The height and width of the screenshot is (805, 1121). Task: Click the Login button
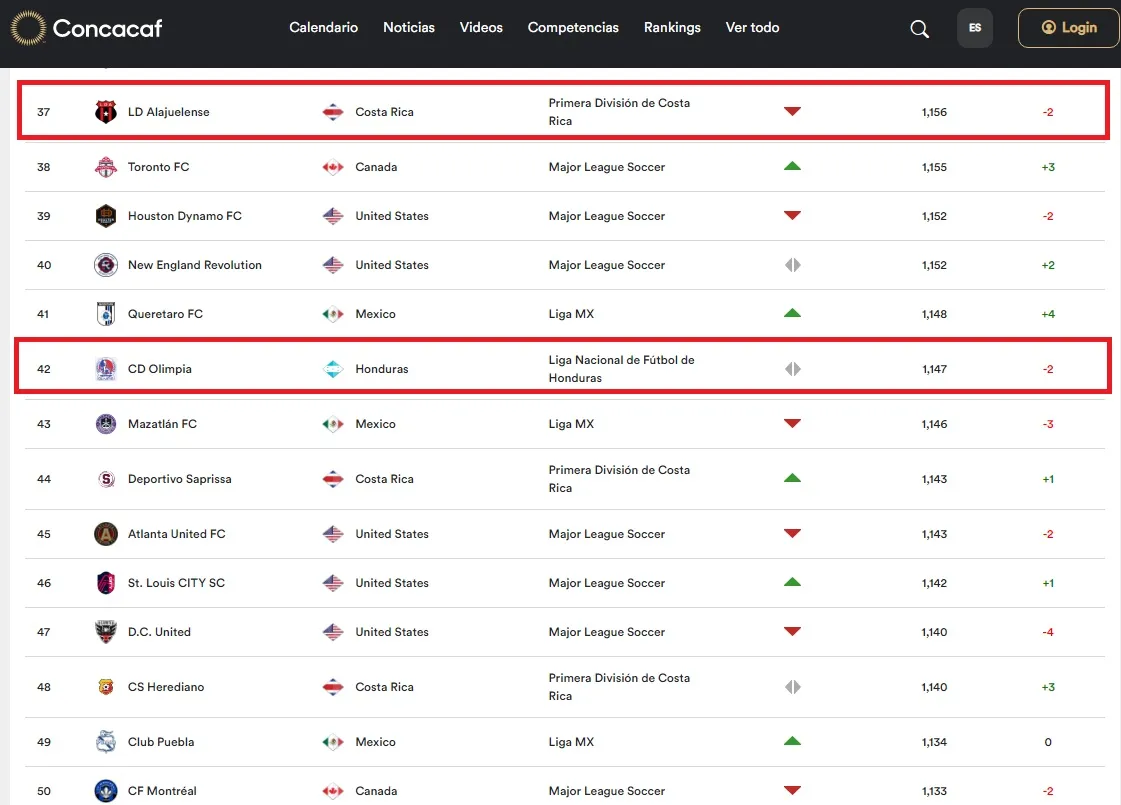[x=1068, y=28]
